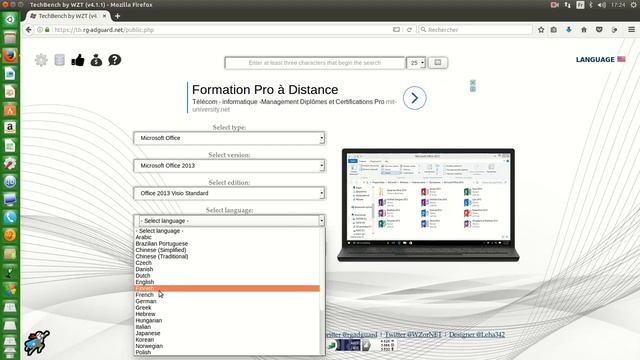640x360 pixels.
Task: Close the TechBench by WZT tab
Action: 104,16
